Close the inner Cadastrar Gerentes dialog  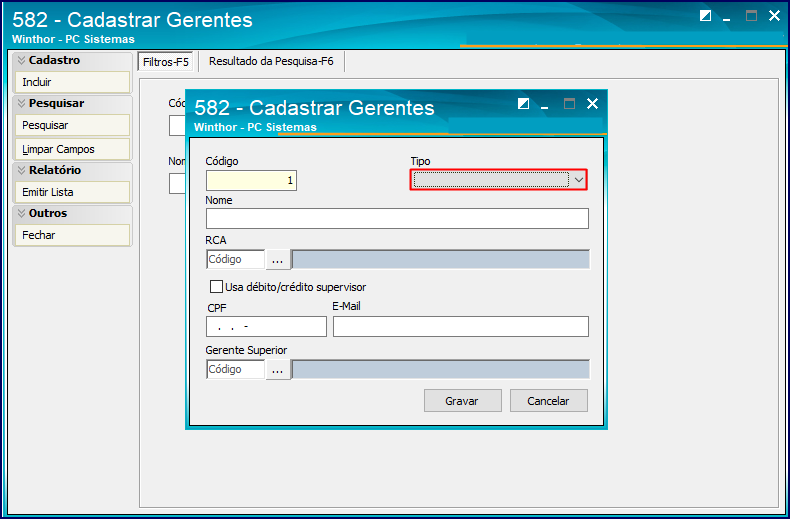pos(592,103)
